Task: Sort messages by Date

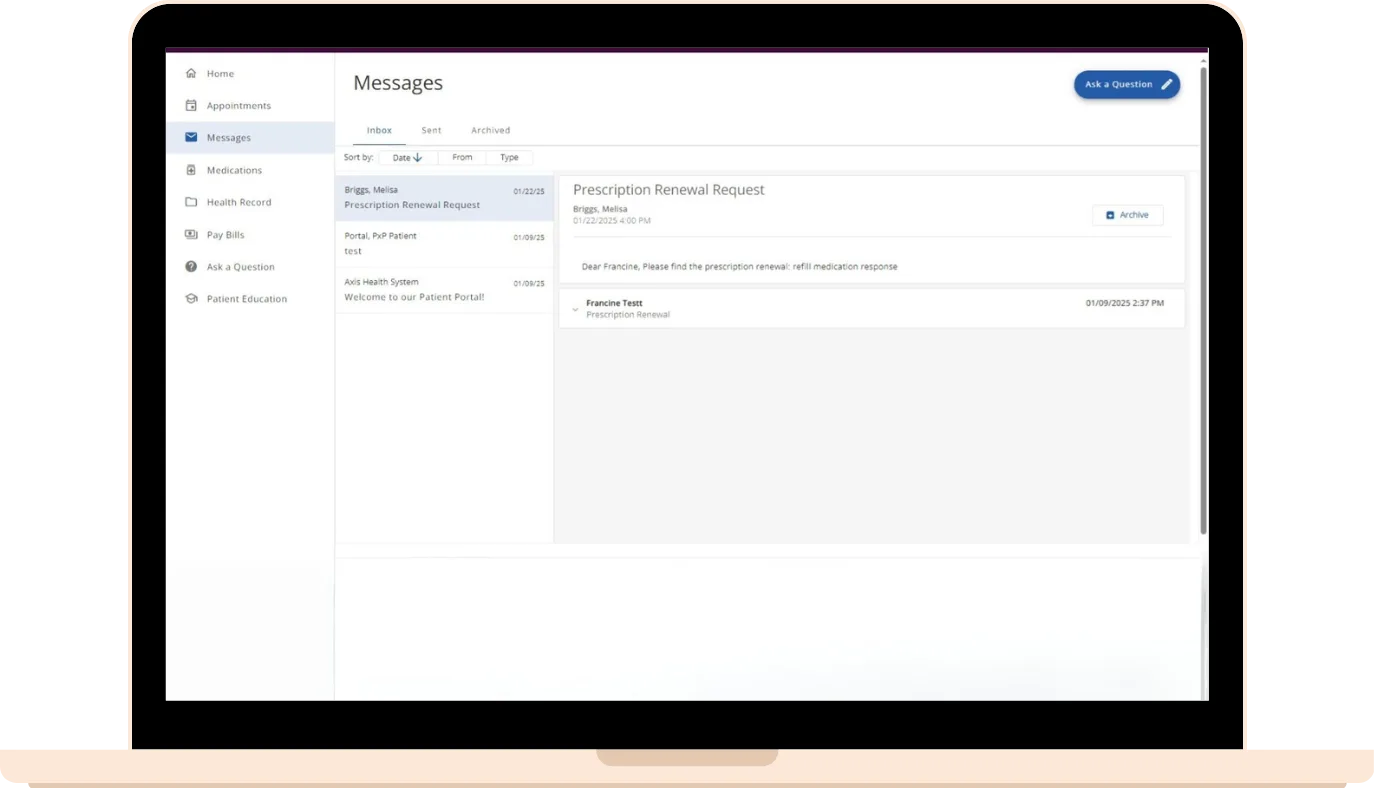Action: coord(407,158)
